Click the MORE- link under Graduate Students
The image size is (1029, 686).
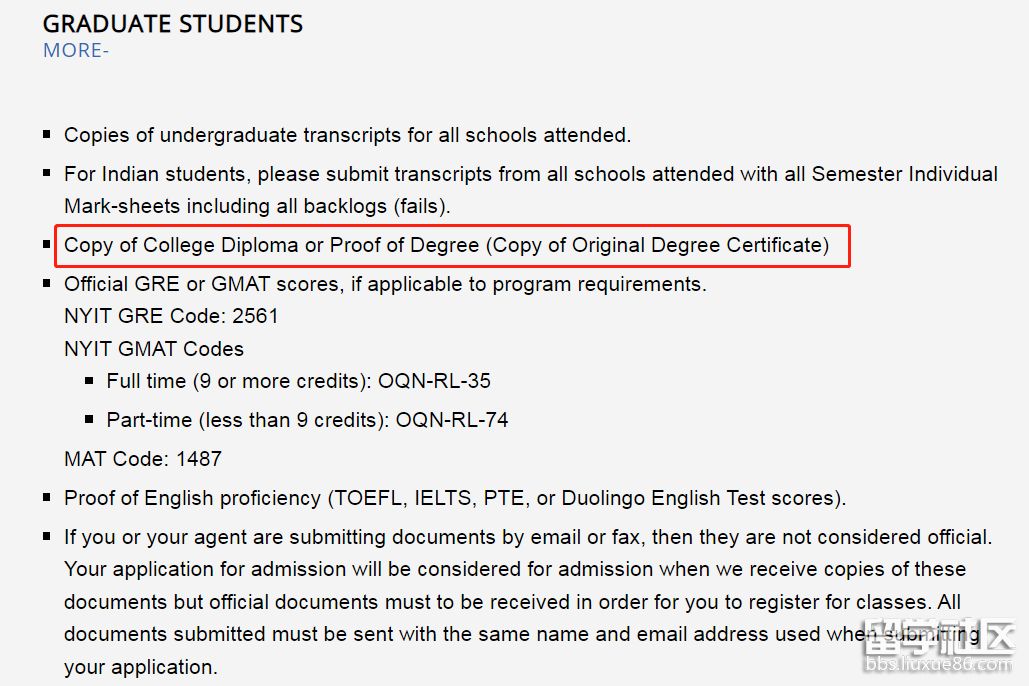click(75, 51)
